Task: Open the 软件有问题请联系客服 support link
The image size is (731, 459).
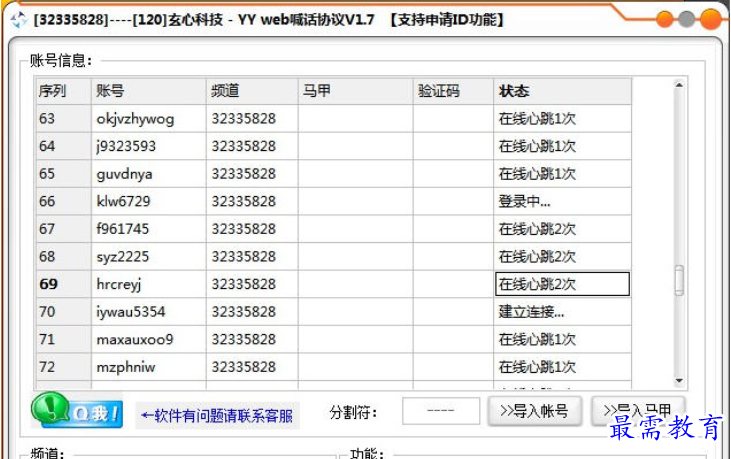Action: click(x=217, y=416)
